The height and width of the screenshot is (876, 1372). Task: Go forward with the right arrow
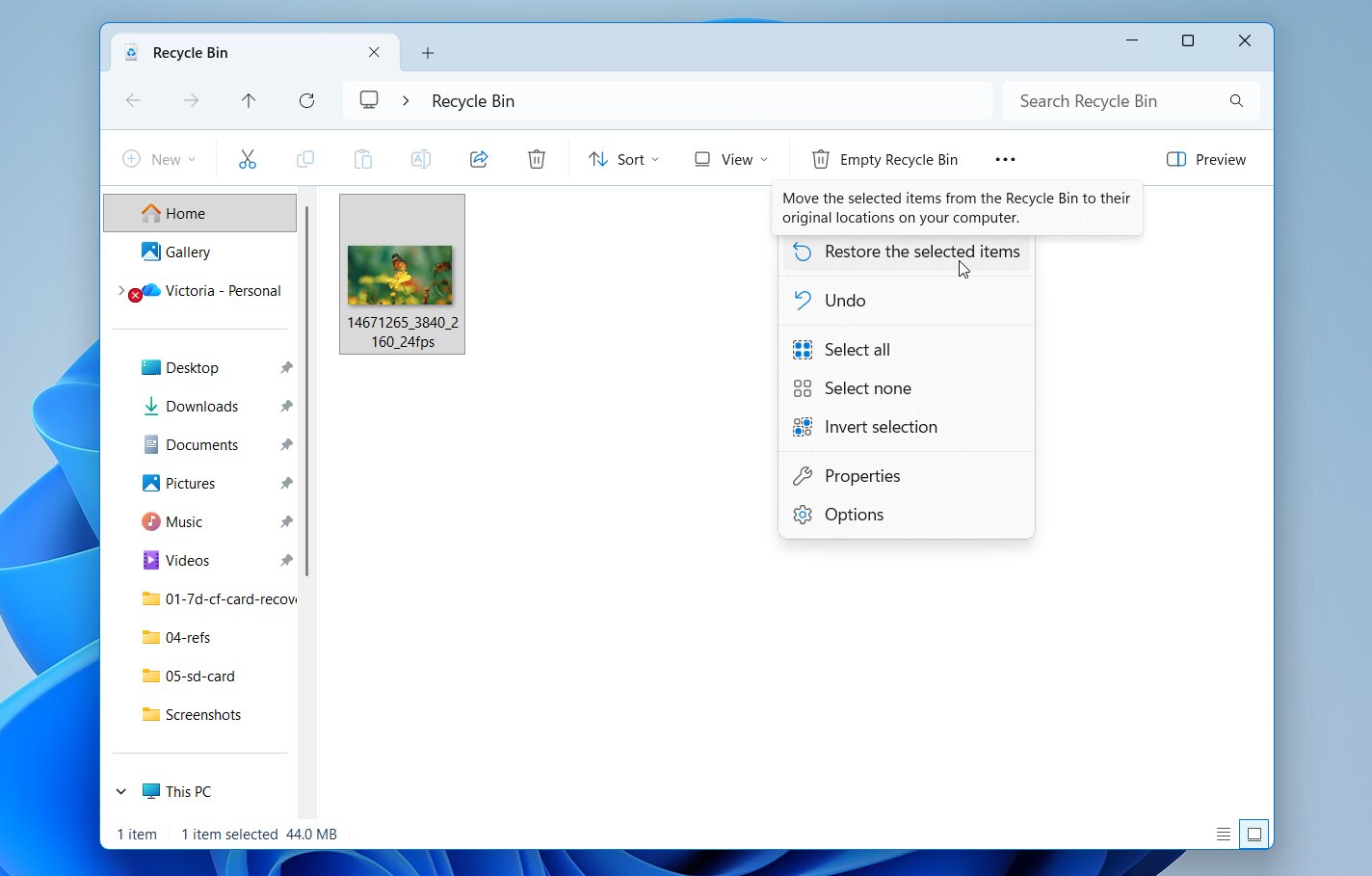pos(192,100)
